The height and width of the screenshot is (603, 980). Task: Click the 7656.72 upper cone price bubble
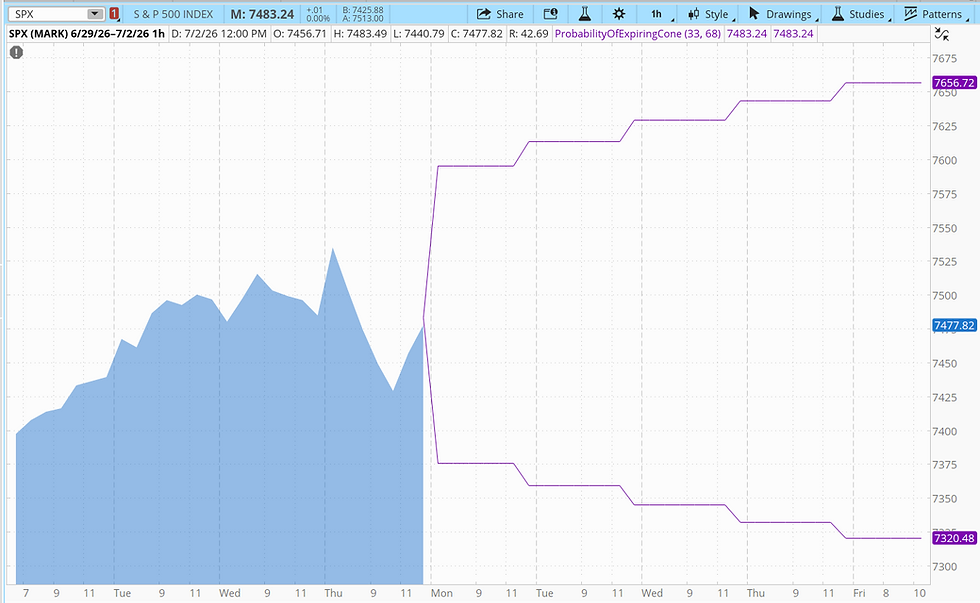pyautogui.click(x=954, y=82)
